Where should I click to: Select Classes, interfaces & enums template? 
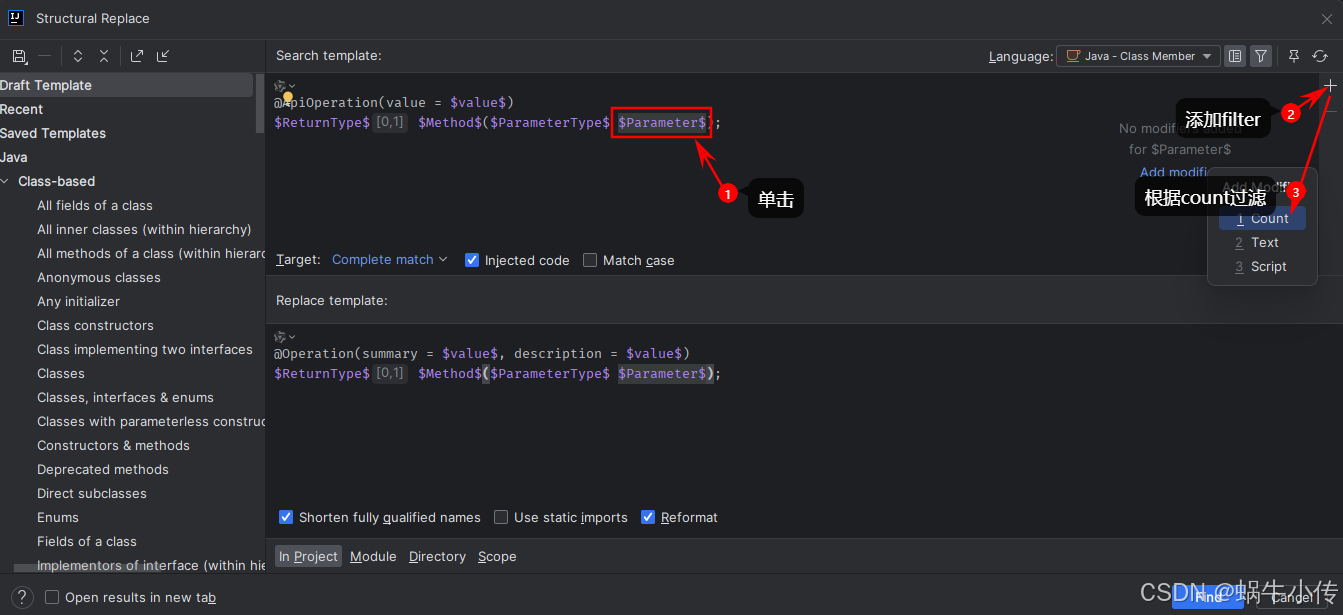(x=125, y=397)
